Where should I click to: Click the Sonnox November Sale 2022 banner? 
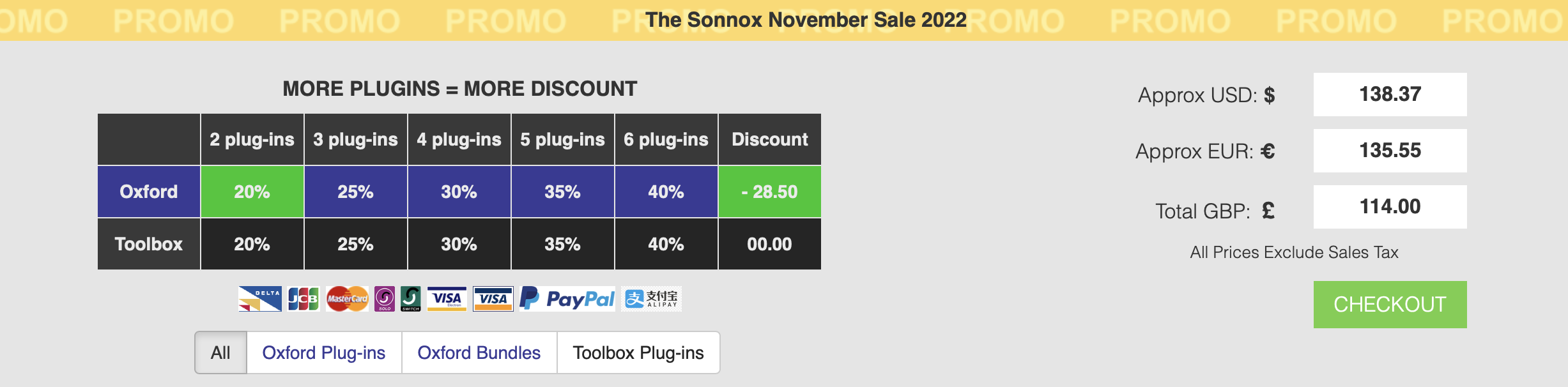pos(806,20)
